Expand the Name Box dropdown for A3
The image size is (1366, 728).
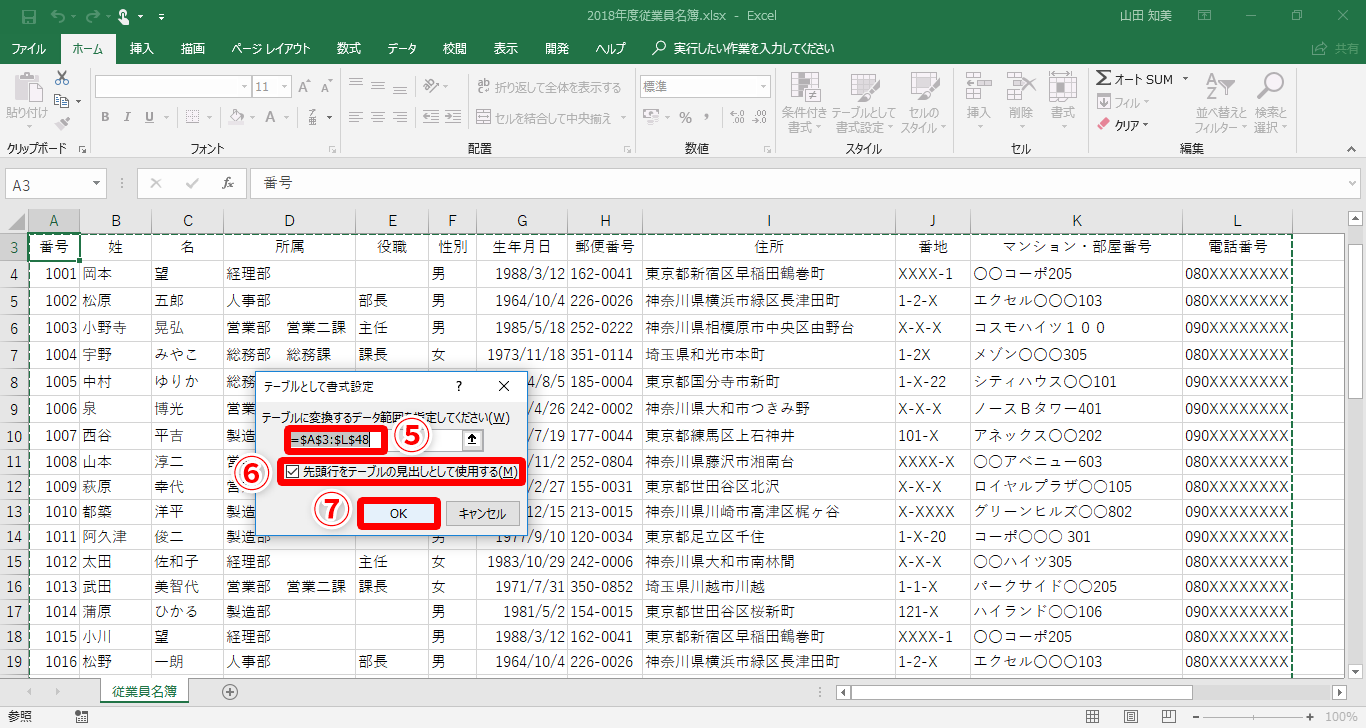(x=97, y=183)
